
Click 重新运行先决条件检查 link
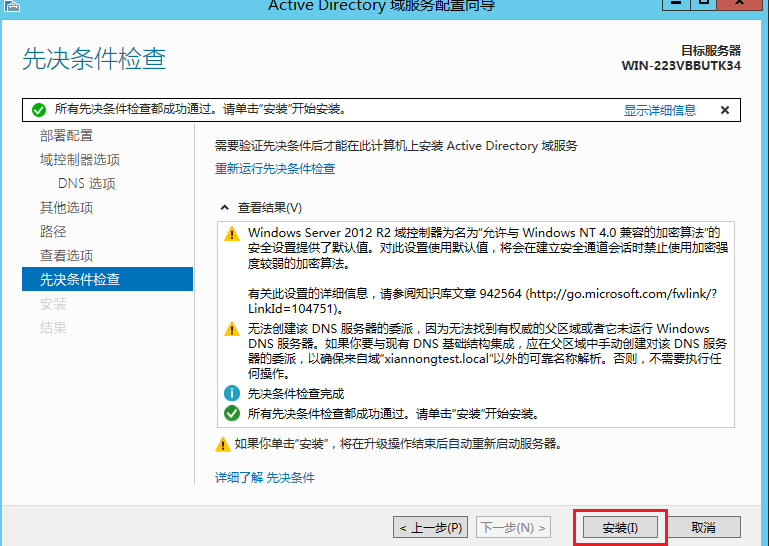[x=275, y=169]
